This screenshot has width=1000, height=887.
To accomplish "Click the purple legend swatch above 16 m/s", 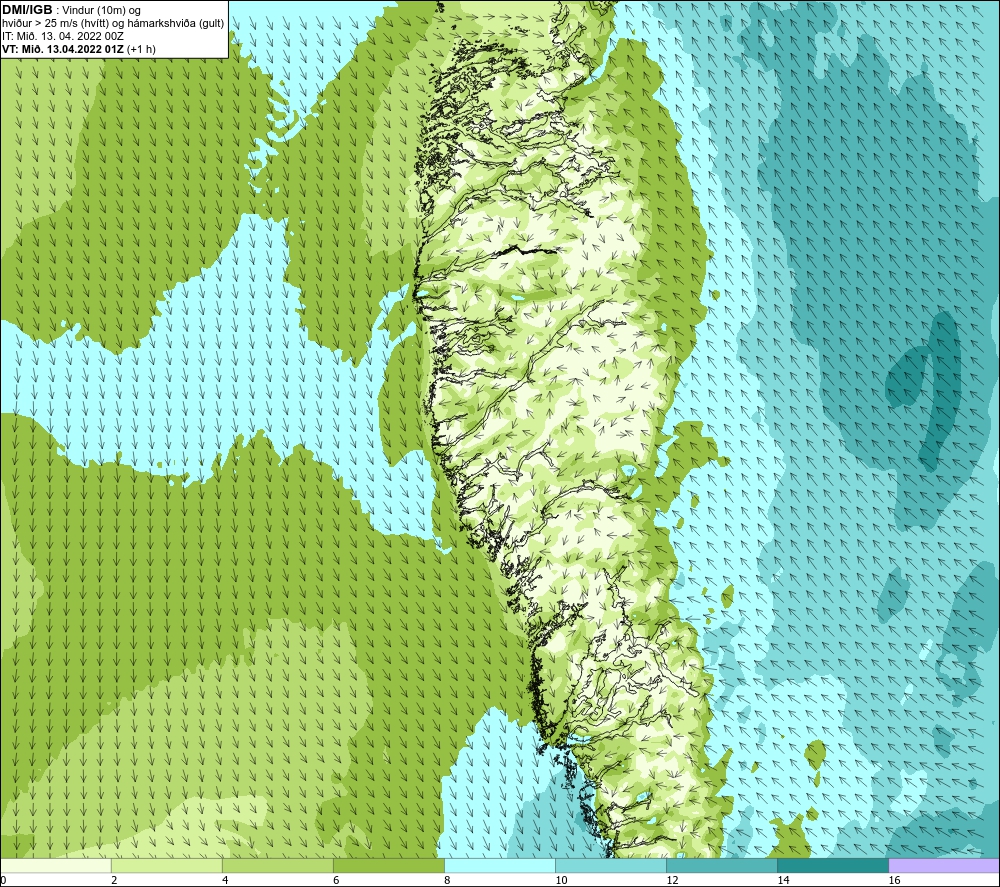I will coord(944,866).
